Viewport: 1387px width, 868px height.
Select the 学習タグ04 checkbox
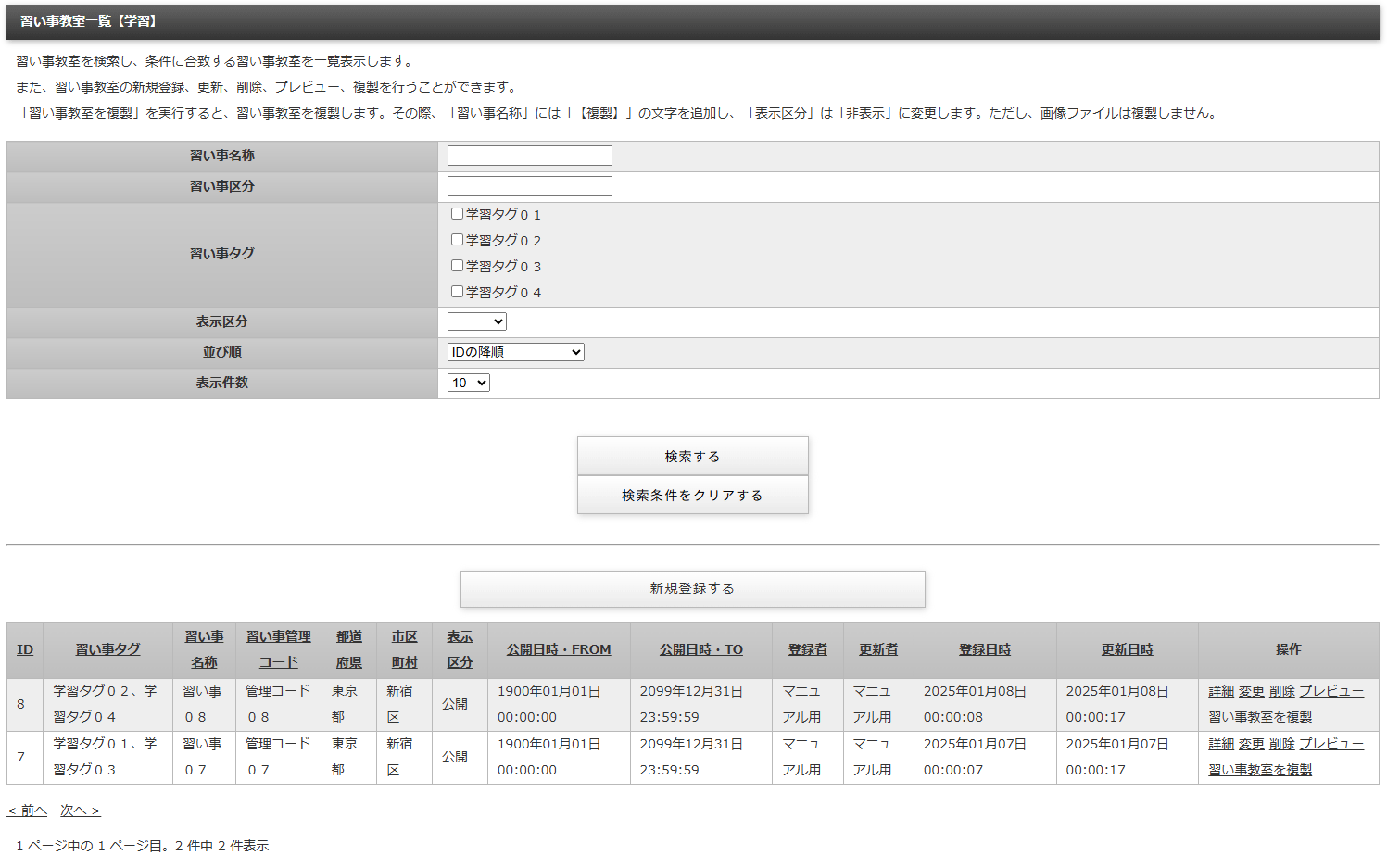coord(457,291)
